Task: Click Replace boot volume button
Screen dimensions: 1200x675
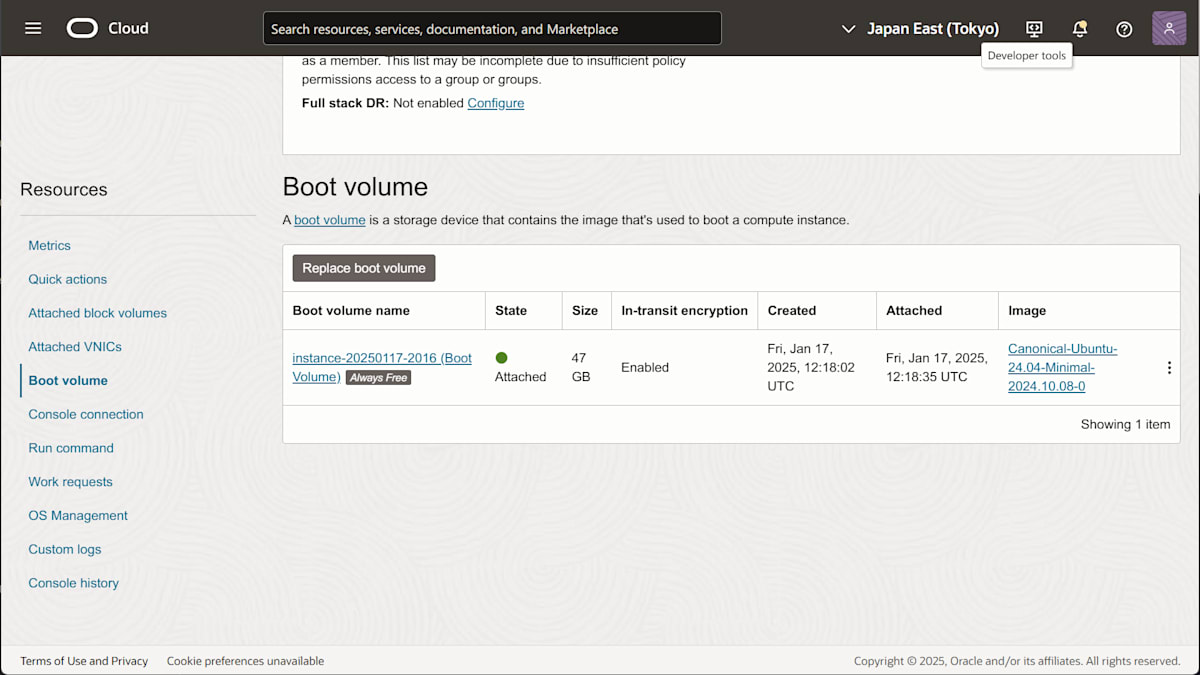Action: pyautogui.click(x=364, y=268)
